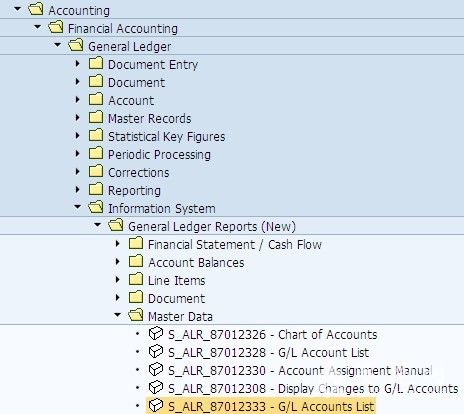Image resolution: width=464 pixels, height=414 pixels.
Task: Expand the Line Items folder arrow
Action: [117, 280]
